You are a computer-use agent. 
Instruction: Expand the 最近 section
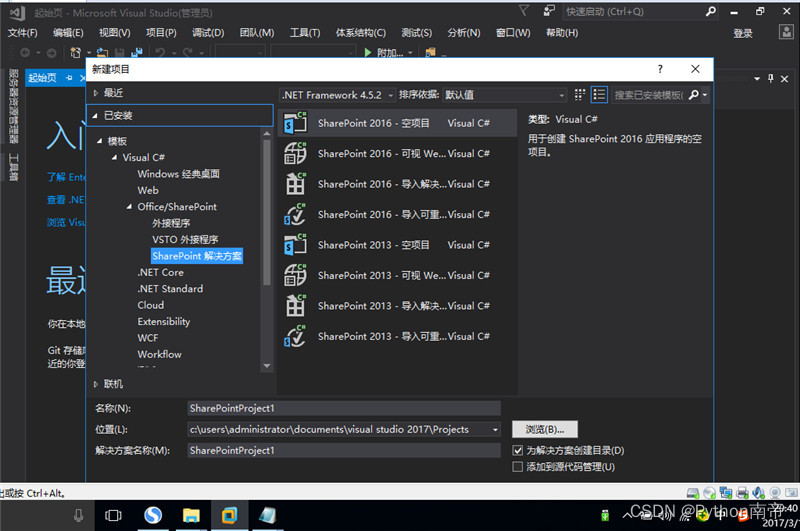pos(95,93)
